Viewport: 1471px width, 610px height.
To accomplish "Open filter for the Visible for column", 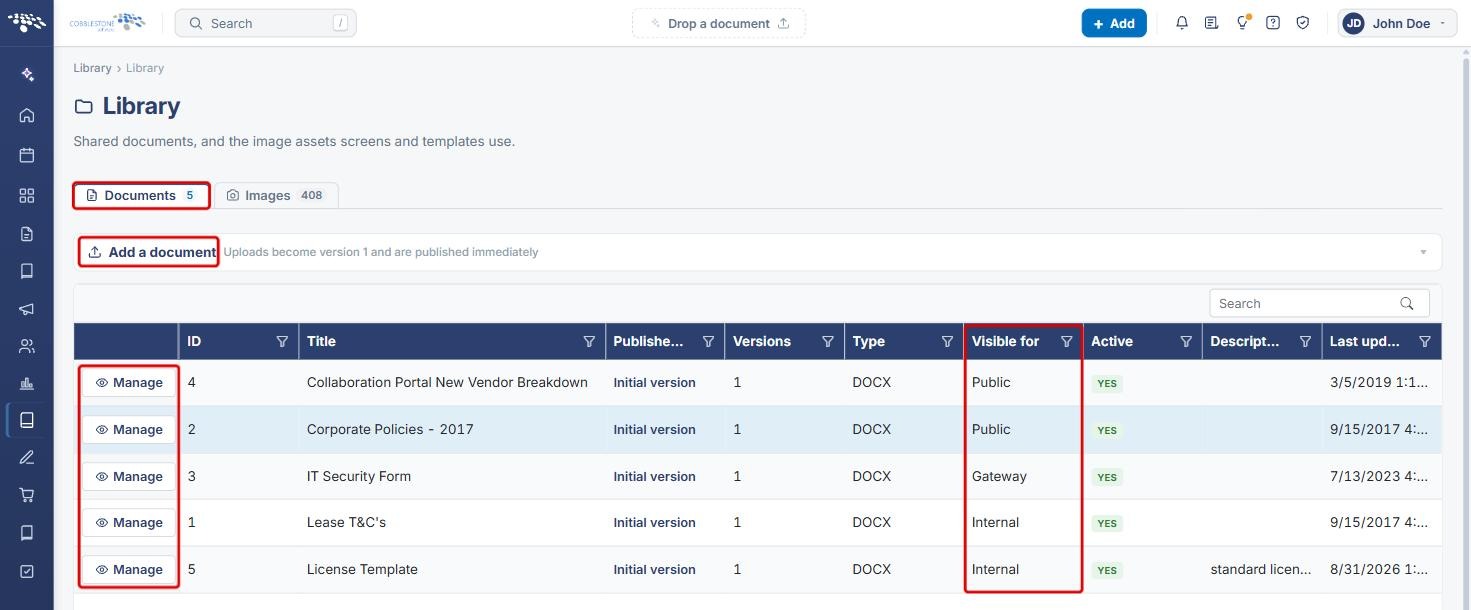I will click(1067, 342).
